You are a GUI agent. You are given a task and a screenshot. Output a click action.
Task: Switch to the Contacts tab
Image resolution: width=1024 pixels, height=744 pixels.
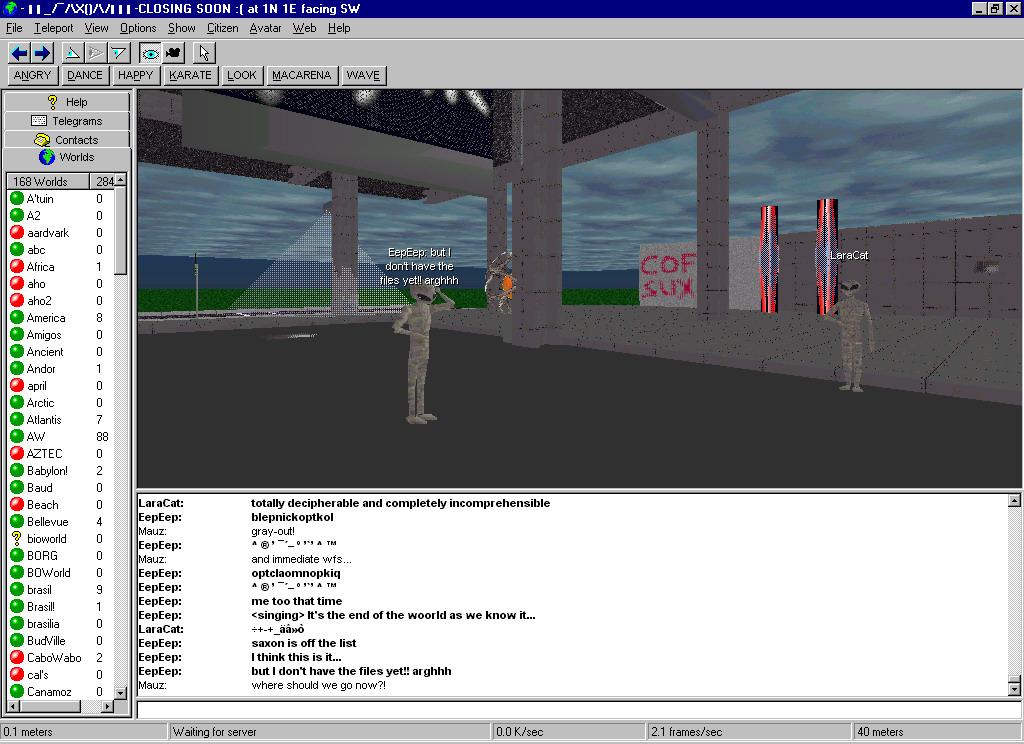(x=67, y=140)
